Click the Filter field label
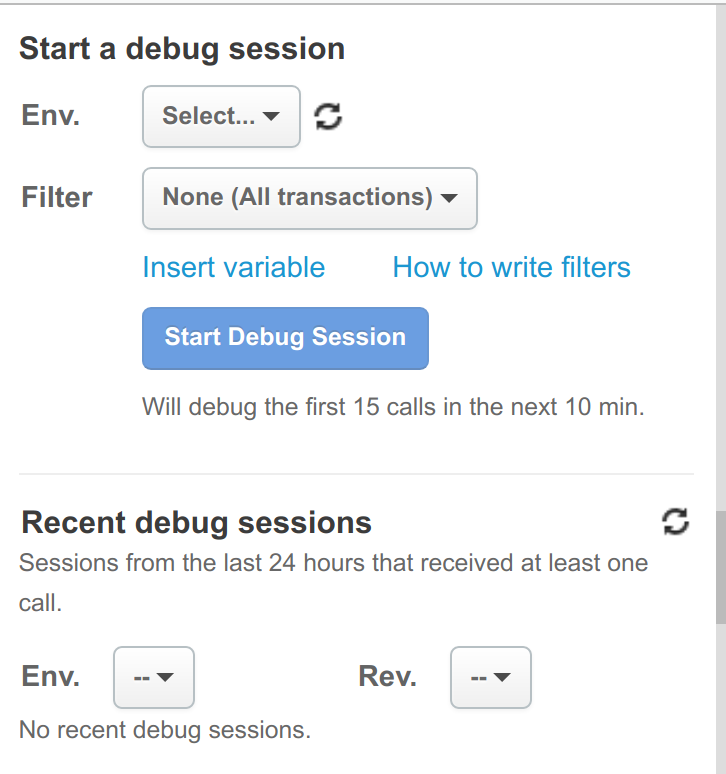The image size is (726, 774). click(x=57, y=197)
